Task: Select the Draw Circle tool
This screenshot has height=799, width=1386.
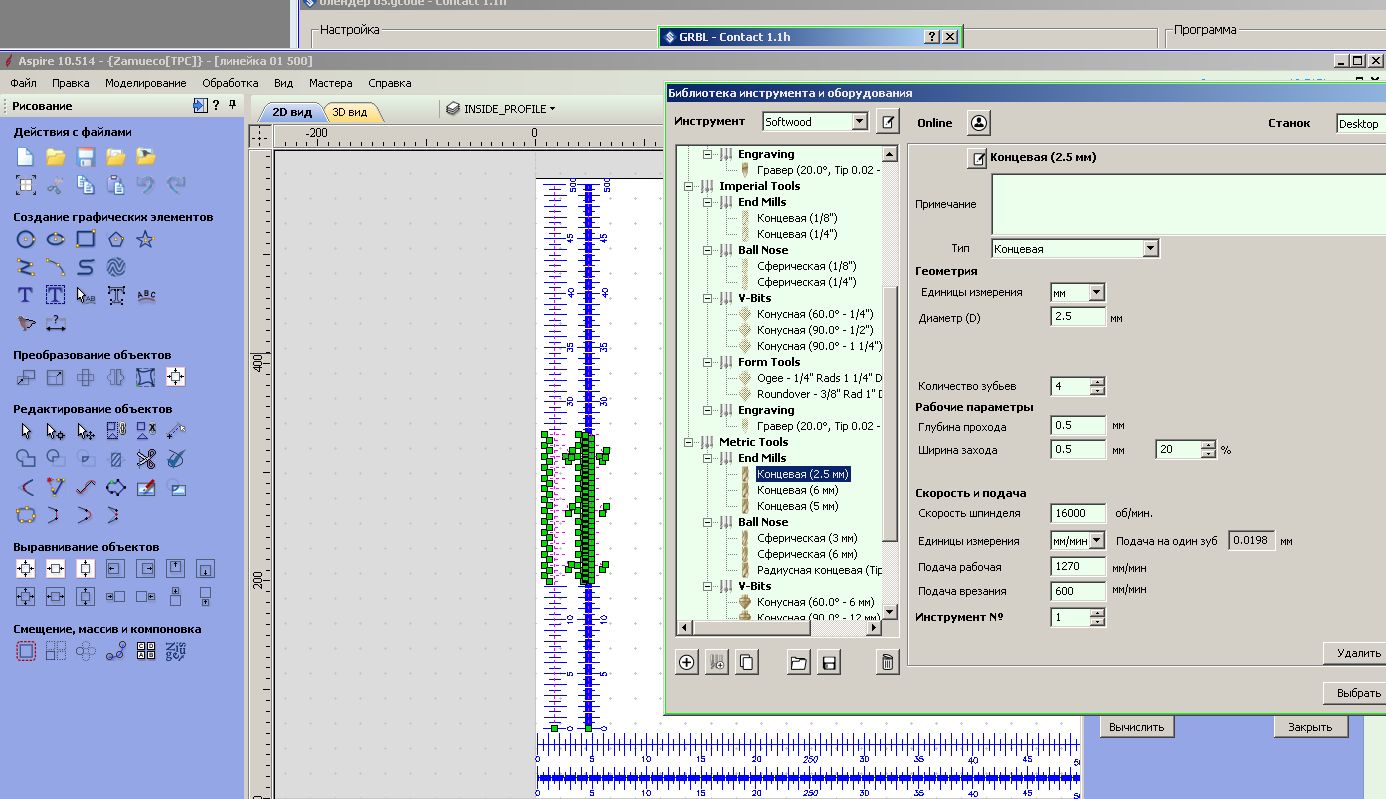Action: coord(26,239)
